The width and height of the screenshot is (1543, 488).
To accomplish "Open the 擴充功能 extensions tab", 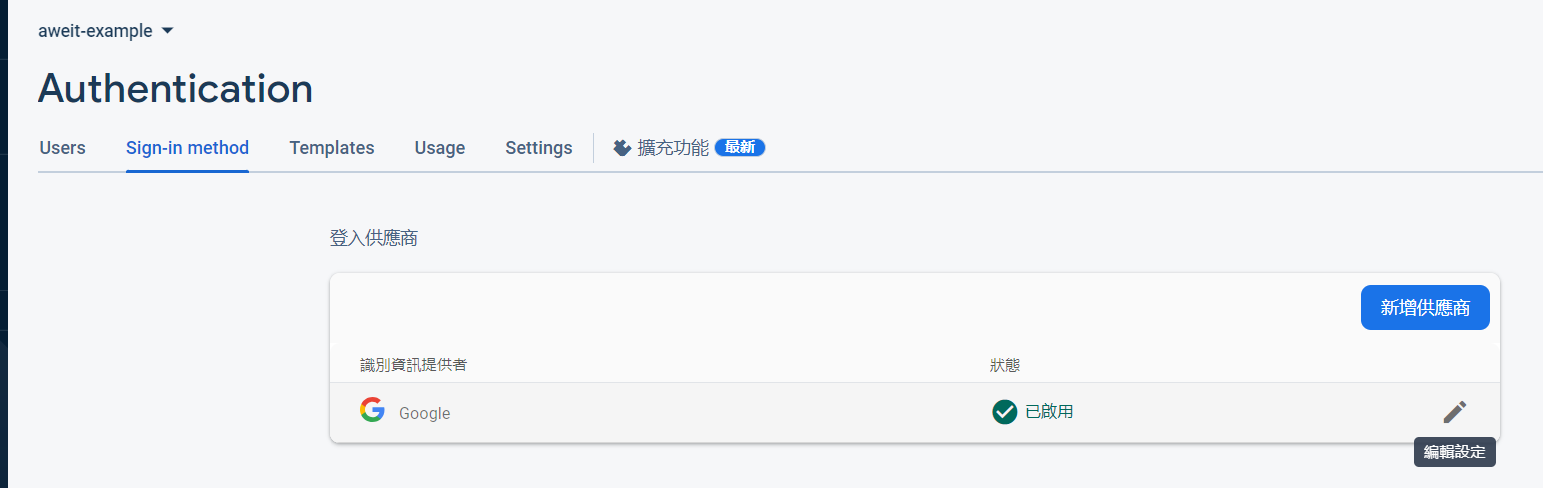I will pos(673,148).
